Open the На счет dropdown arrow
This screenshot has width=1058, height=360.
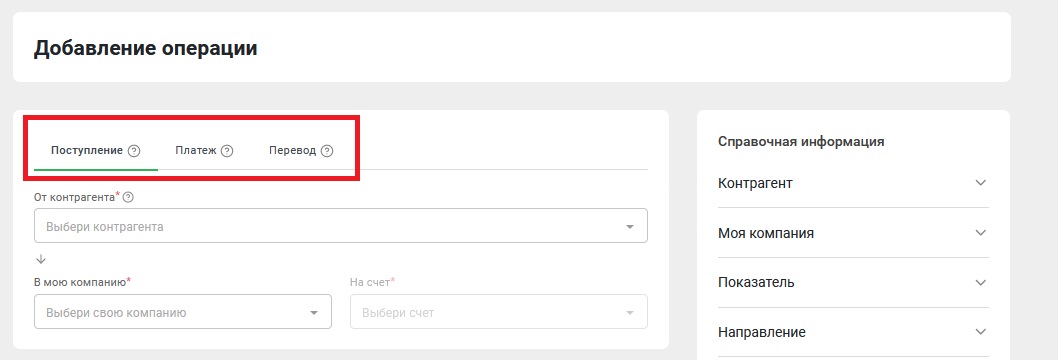pyautogui.click(x=630, y=313)
